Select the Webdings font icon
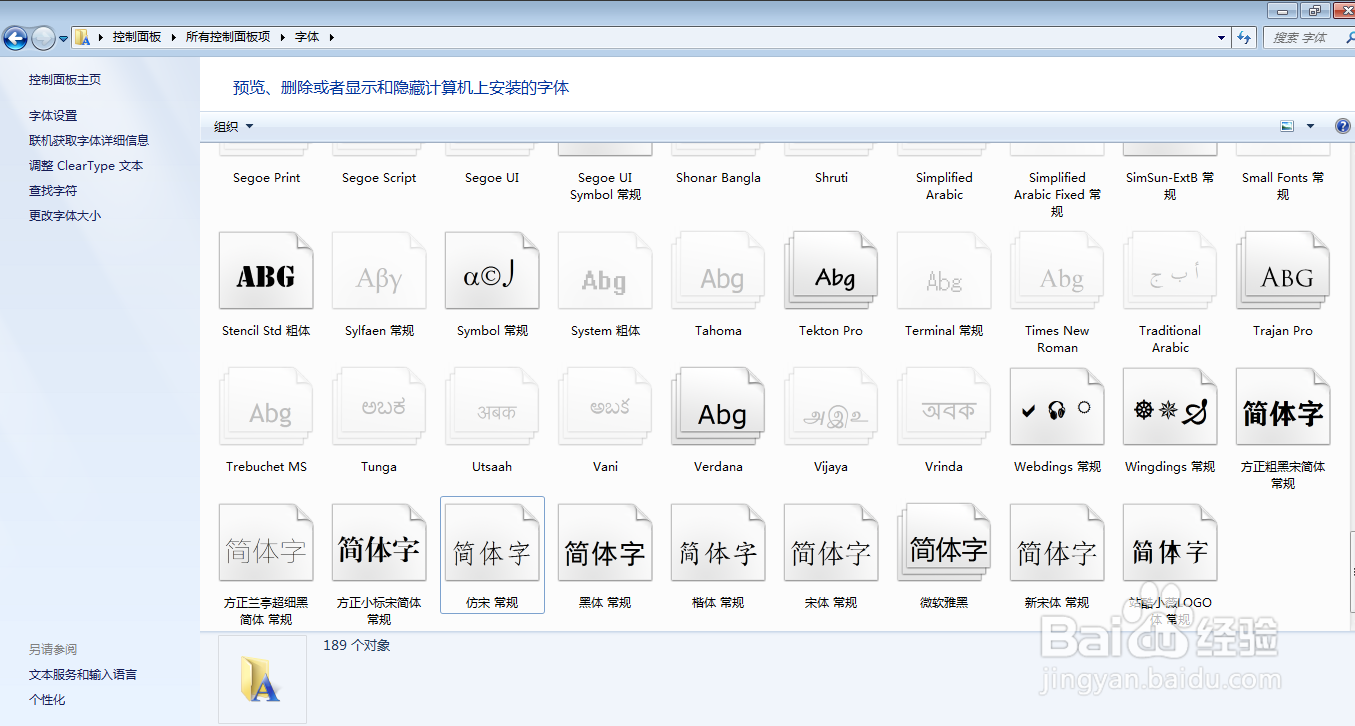The image size is (1355, 726). 1057,407
